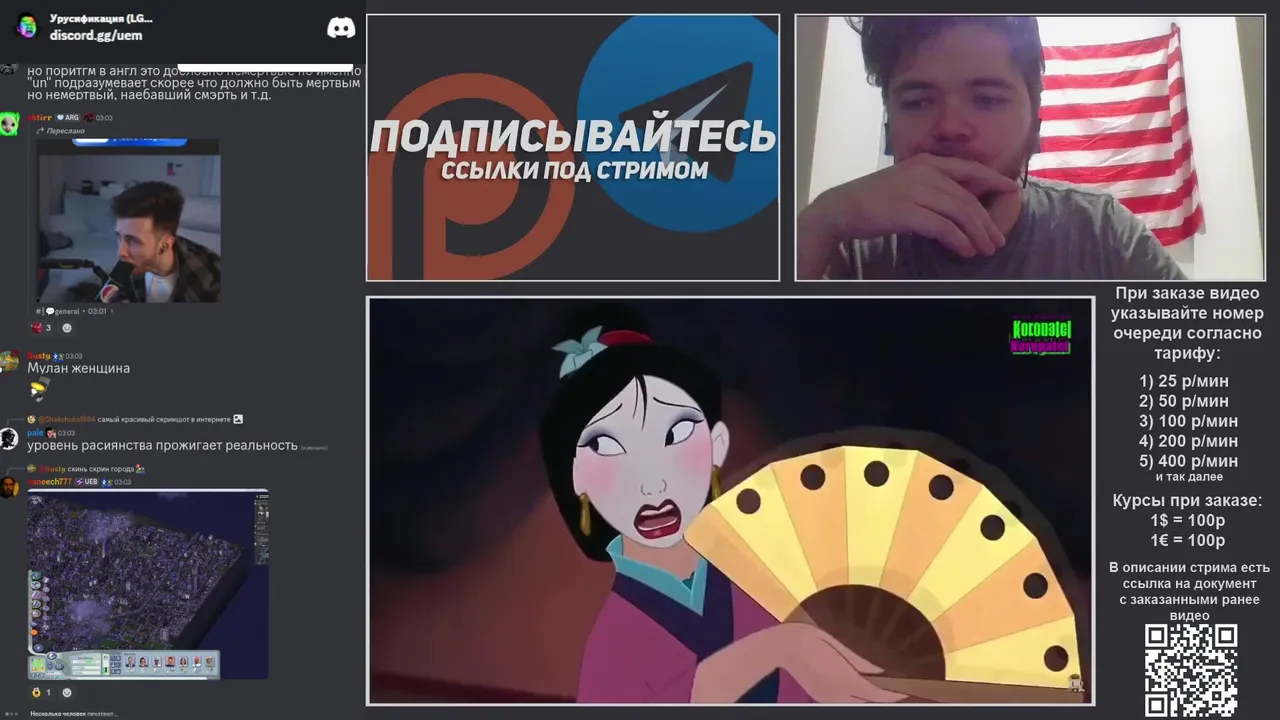Click the pale username
The height and width of the screenshot is (720, 1280).
[35, 433]
